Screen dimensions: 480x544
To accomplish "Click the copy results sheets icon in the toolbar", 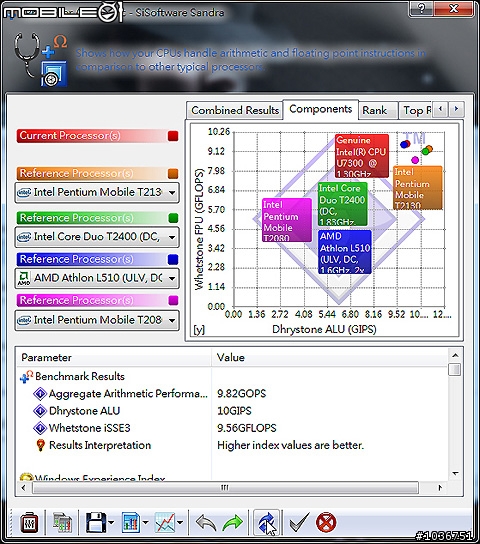I will click(62, 522).
